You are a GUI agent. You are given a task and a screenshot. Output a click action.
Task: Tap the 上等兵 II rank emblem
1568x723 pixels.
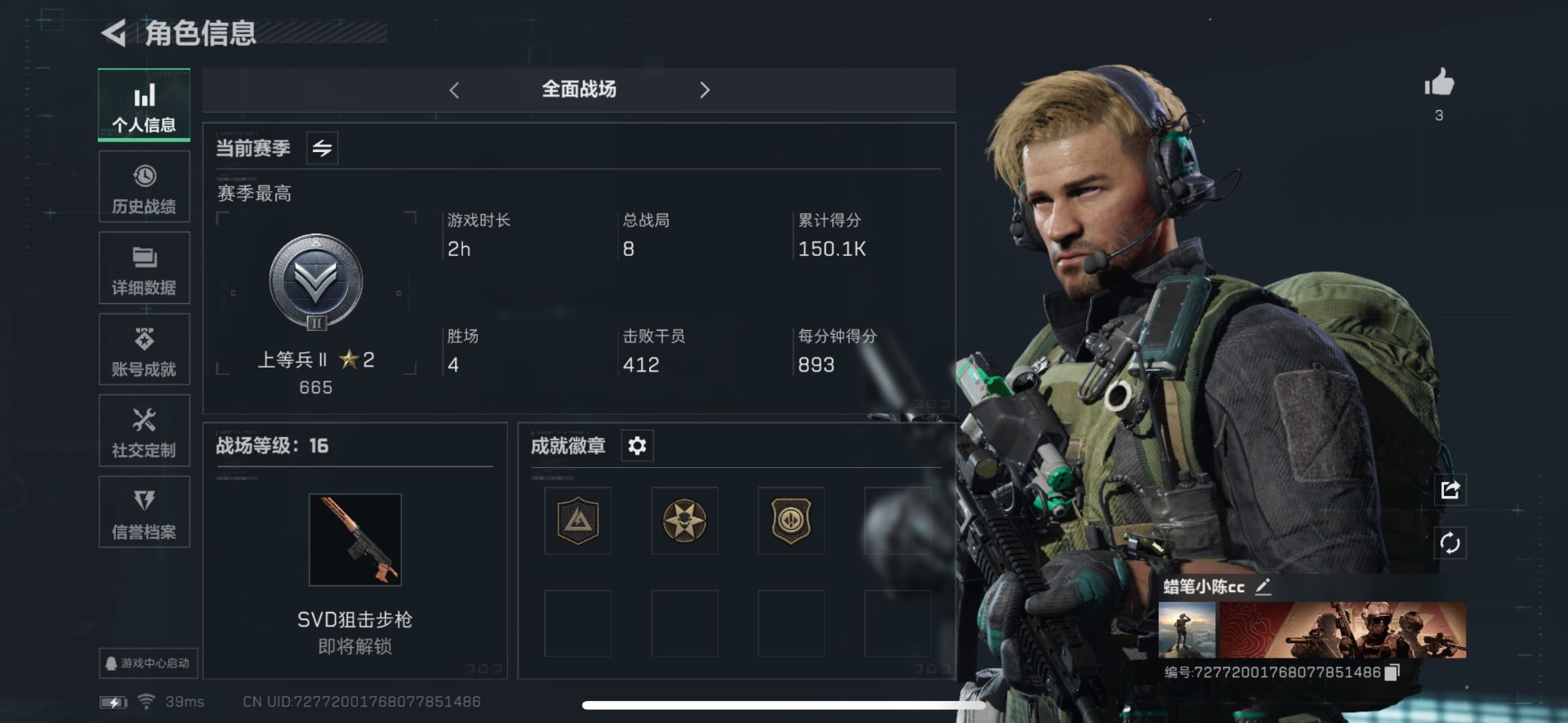316,283
